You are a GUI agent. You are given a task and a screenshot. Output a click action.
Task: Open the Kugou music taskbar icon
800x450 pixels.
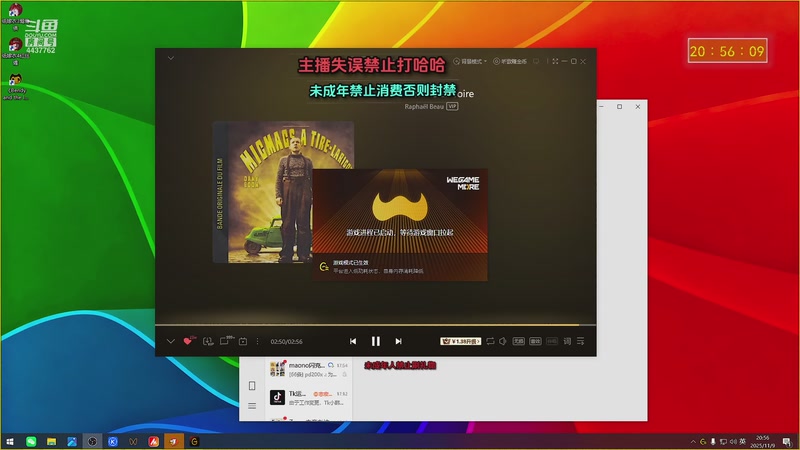(113, 441)
